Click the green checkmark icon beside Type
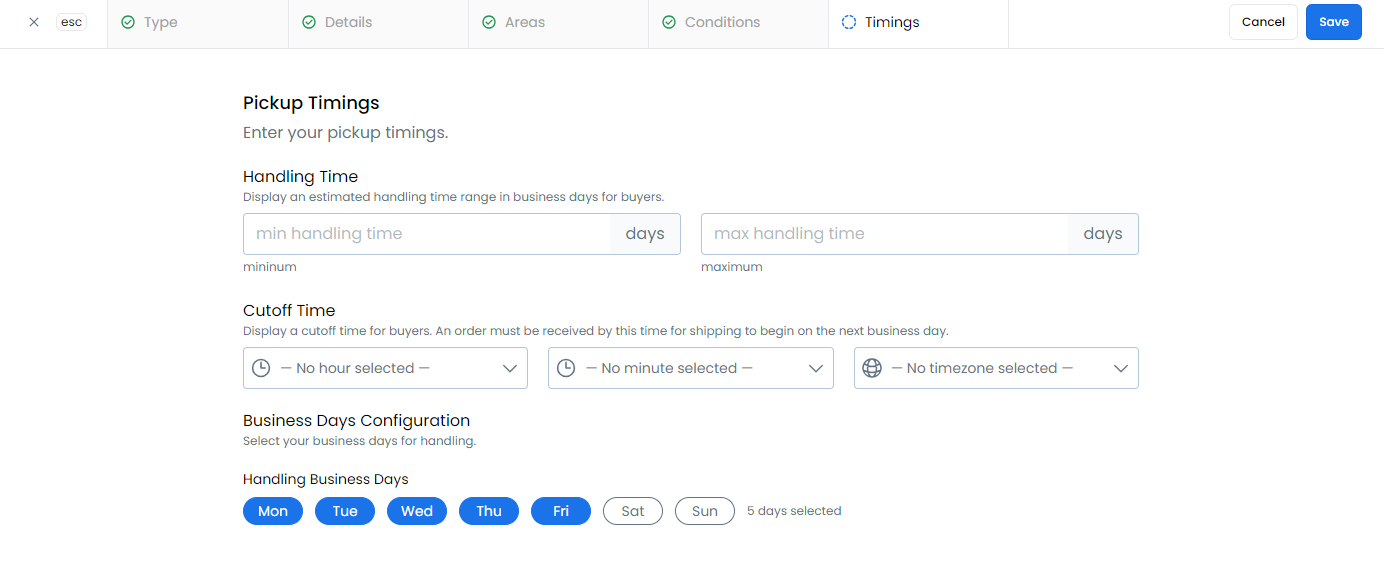The height and width of the screenshot is (576, 1384). (128, 22)
